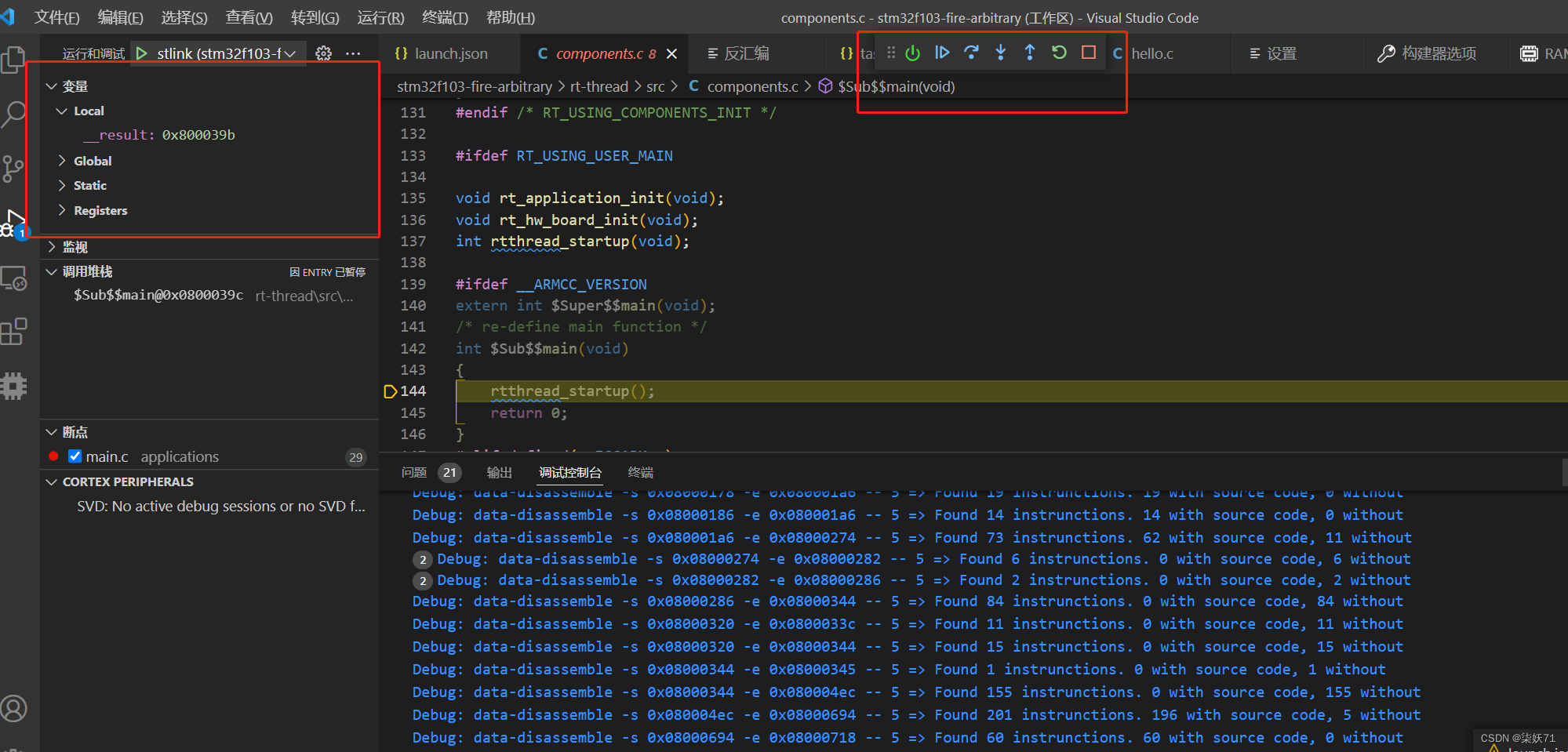Screen dimensions: 1568x752
Task: Open Extensions view in activity bar
Action: coord(13,332)
